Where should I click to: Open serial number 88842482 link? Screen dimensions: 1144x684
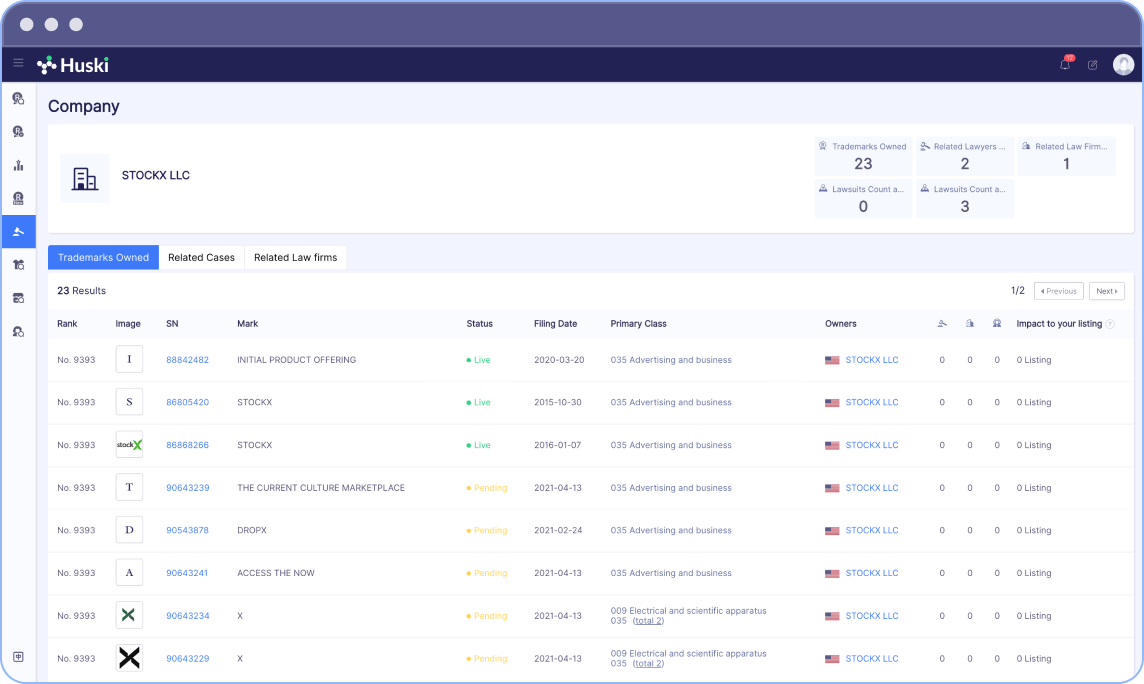(187, 360)
